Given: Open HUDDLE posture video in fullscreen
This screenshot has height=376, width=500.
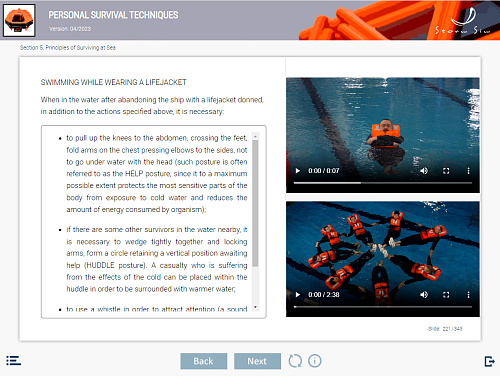Looking at the screenshot, I should (446, 295).
